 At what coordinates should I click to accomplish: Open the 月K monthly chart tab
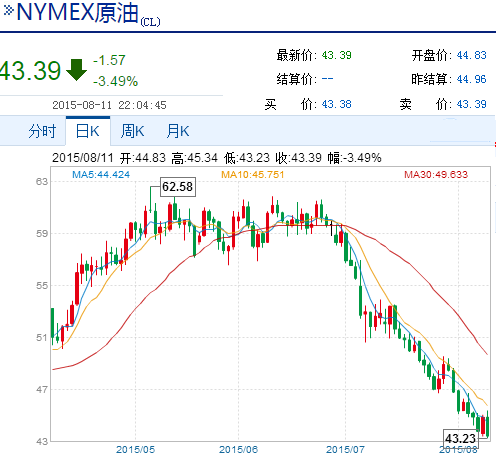click(x=178, y=131)
